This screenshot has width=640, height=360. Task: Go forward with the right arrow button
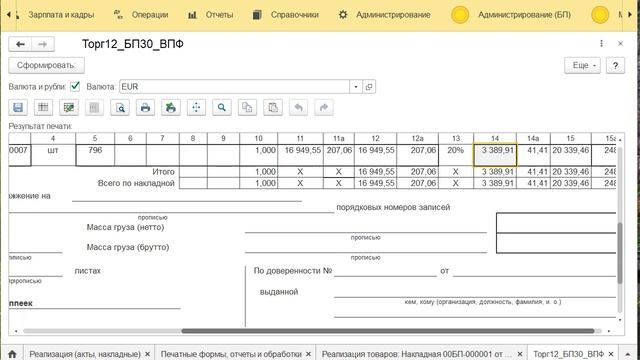click(x=43, y=44)
